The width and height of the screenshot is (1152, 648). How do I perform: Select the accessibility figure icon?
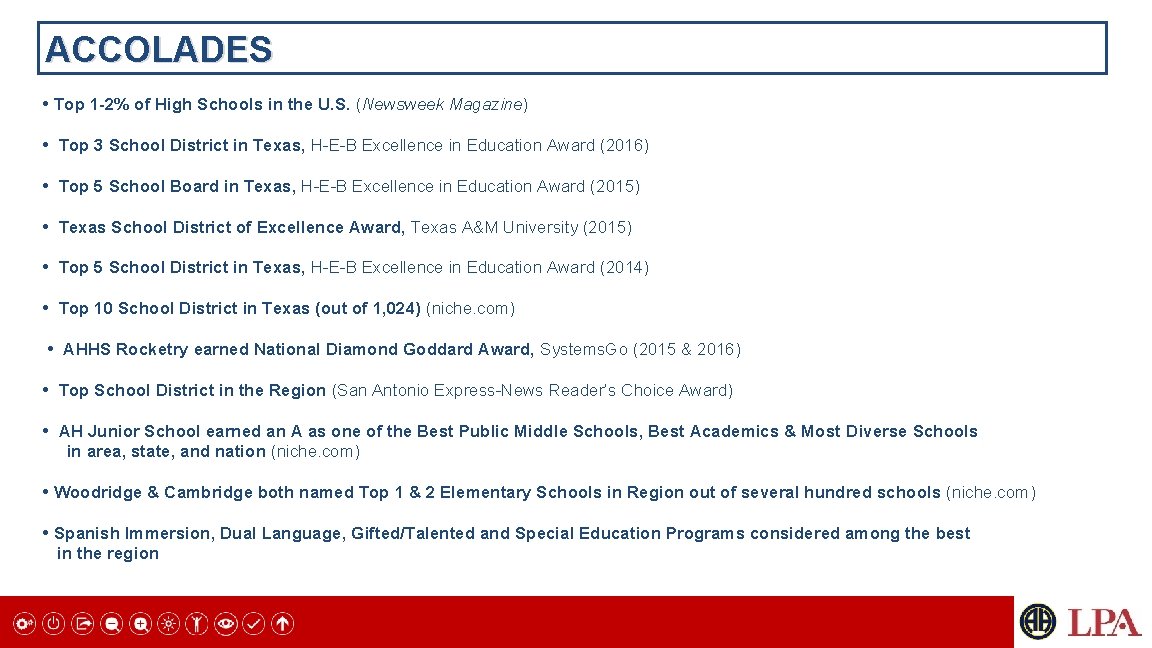pos(197,624)
